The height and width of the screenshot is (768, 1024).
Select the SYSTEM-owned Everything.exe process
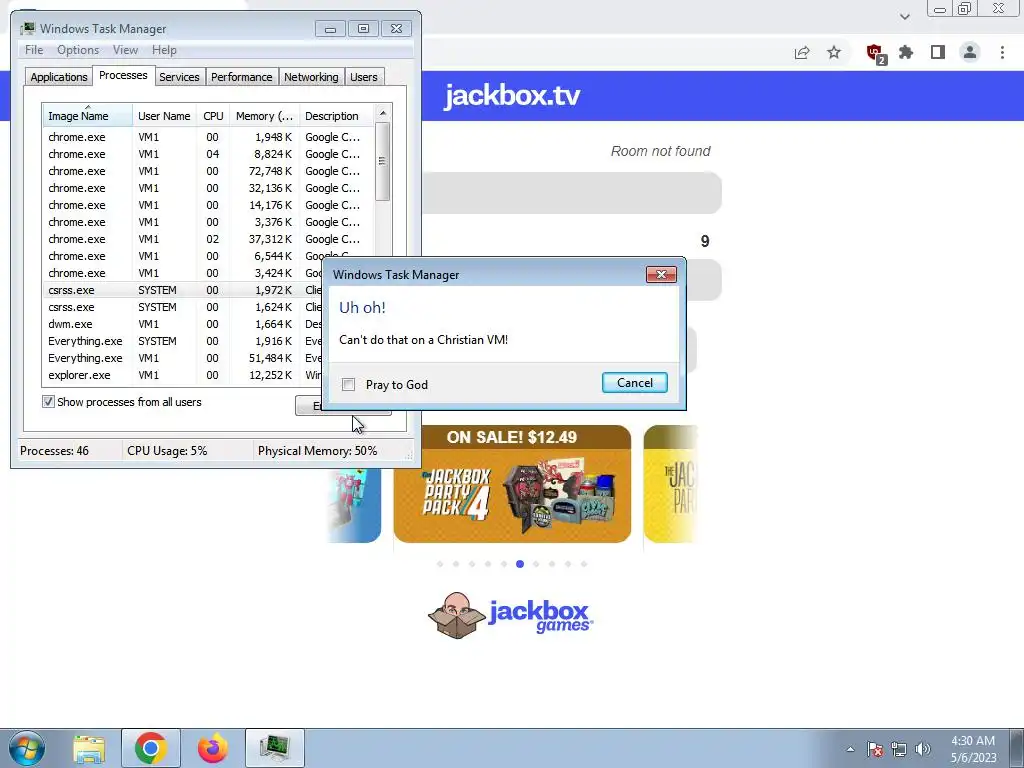click(x=183, y=341)
